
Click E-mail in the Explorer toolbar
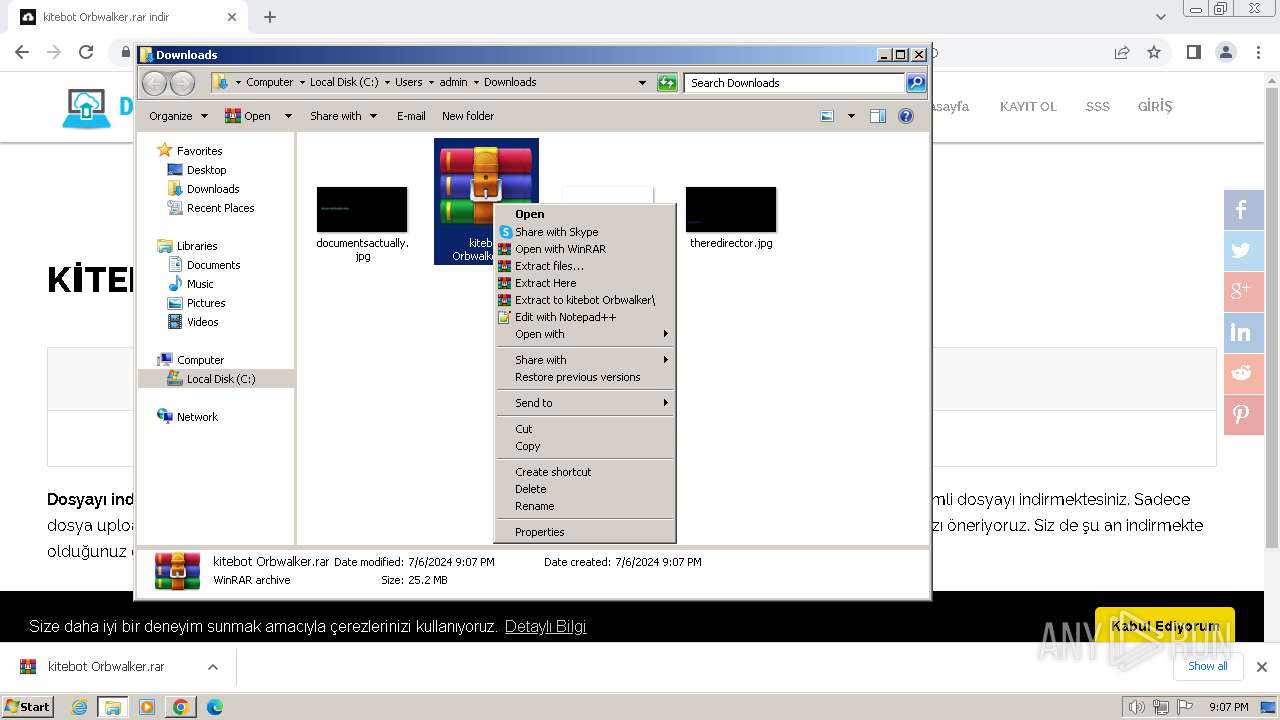411,116
